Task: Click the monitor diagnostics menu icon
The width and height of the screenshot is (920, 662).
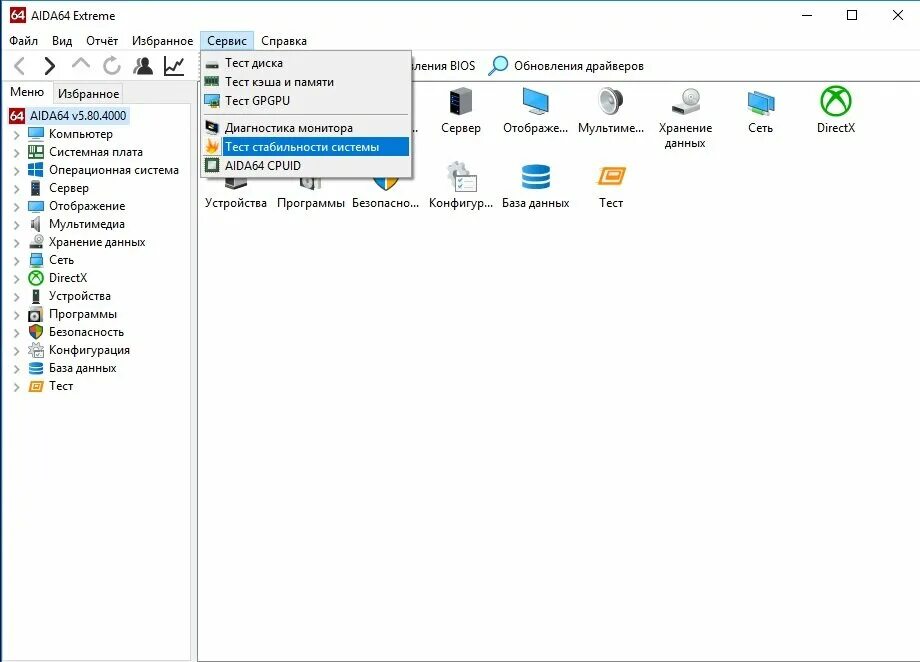Action: (212, 127)
